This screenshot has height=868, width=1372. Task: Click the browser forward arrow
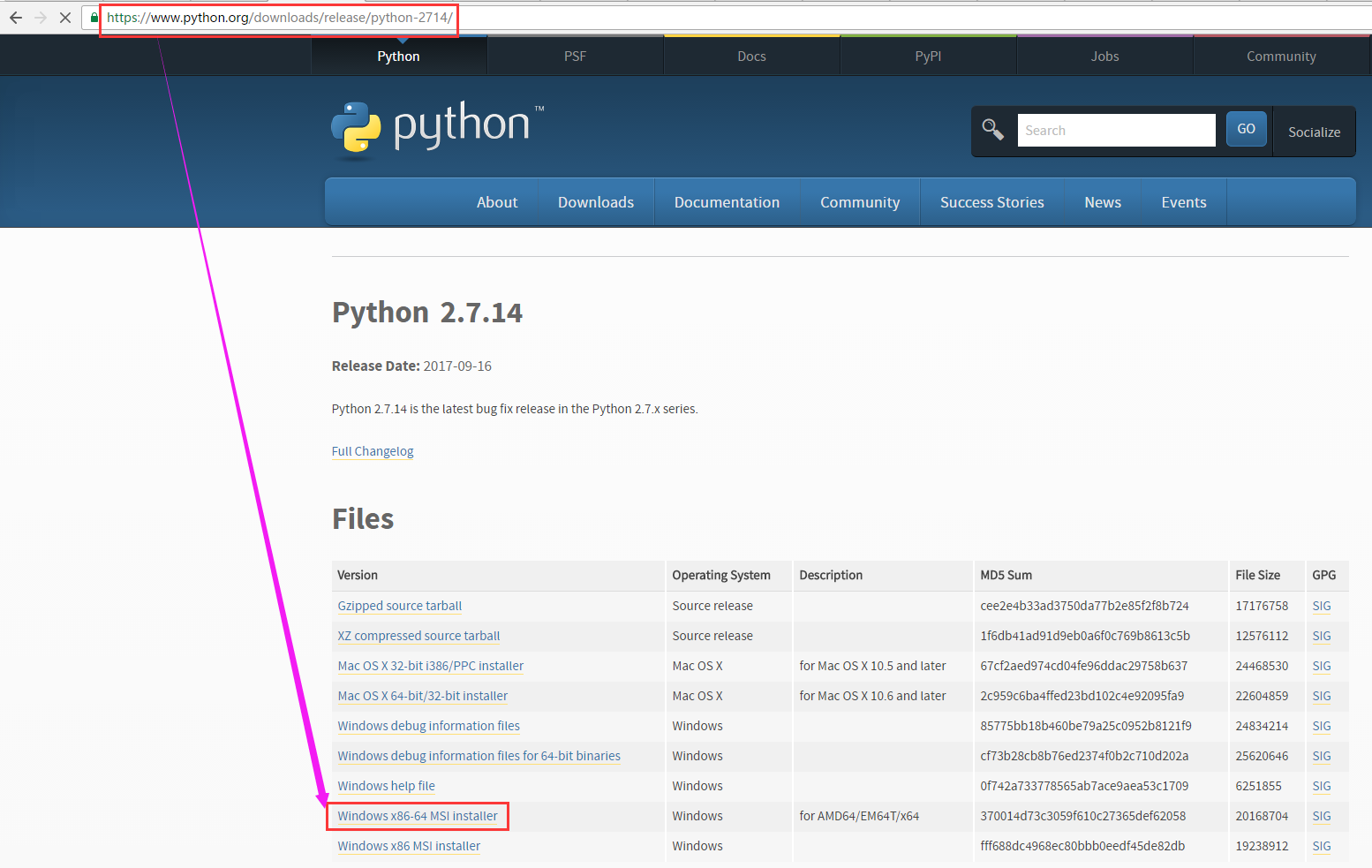pyautogui.click(x=41, y=18)
